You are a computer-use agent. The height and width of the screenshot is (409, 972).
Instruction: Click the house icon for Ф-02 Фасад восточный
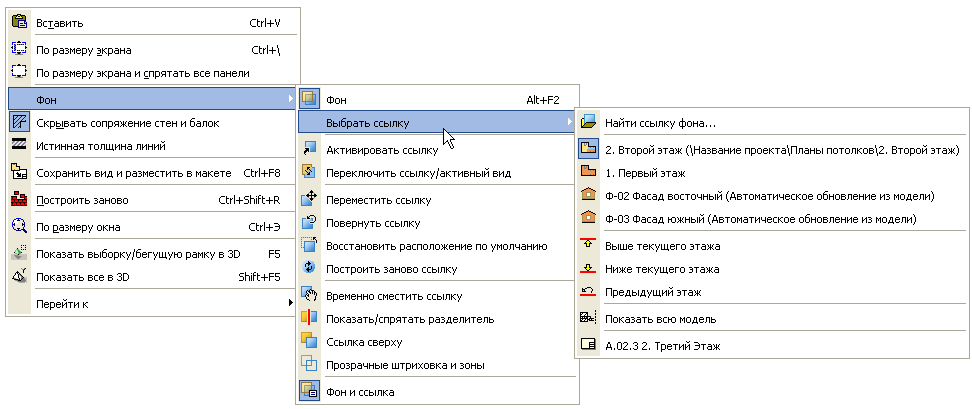[x=588, y=196]
